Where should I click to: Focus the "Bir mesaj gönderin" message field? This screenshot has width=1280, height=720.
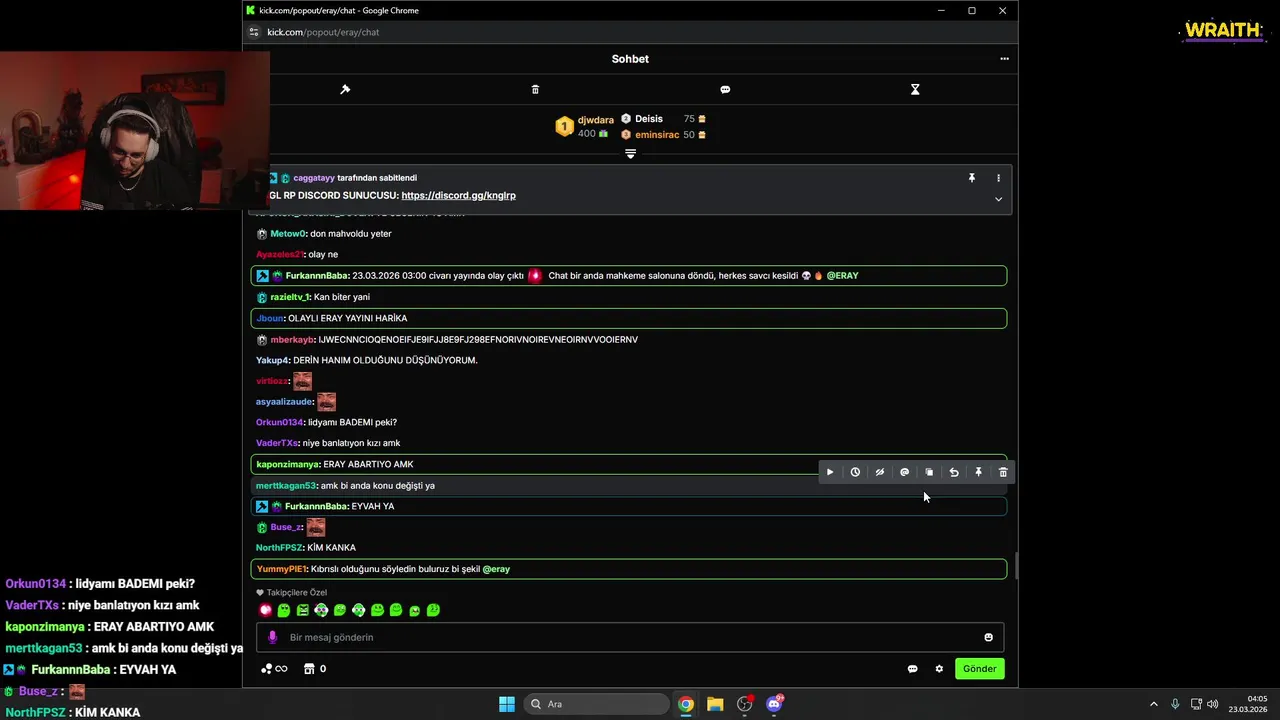coord(630,637)
